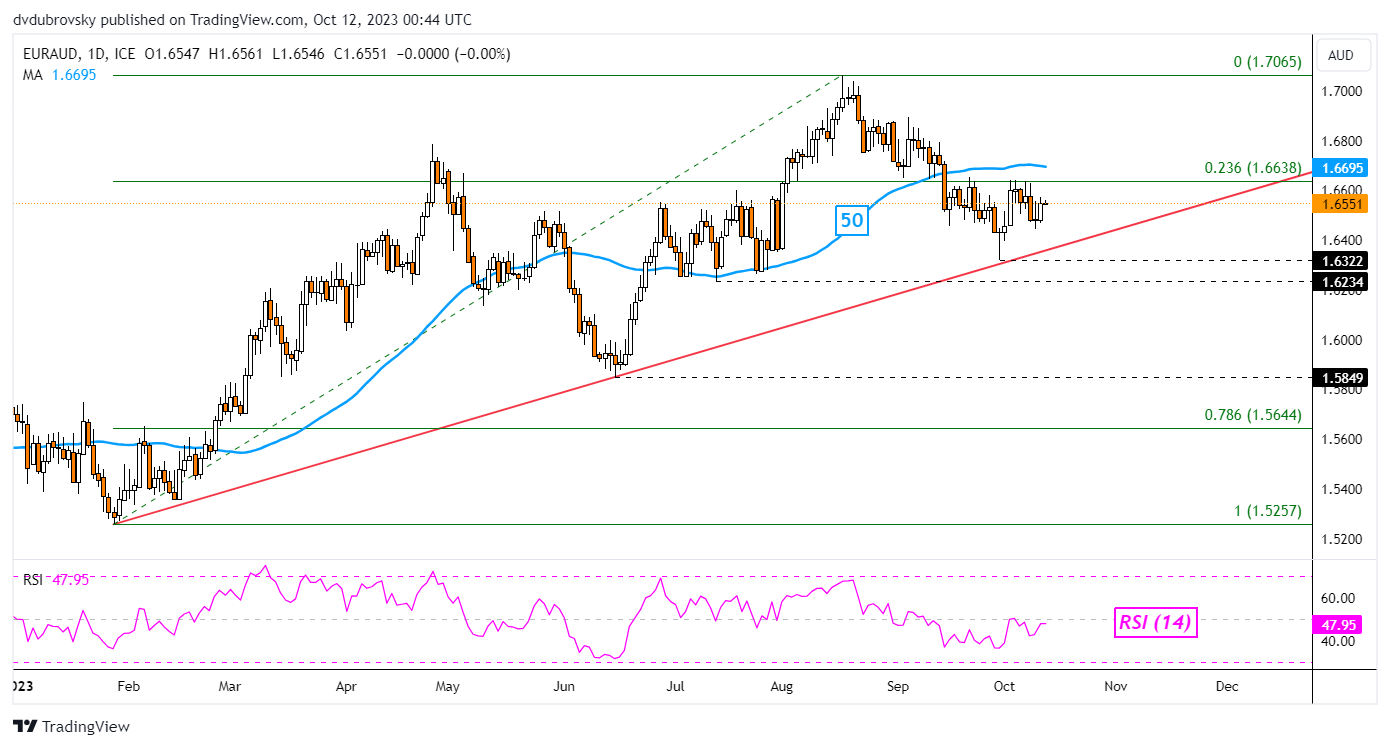The height and width of the screenshot is (748, 1390).
Task: Click the 1.5200 tick on price axis
Action: coord(1344,539)
